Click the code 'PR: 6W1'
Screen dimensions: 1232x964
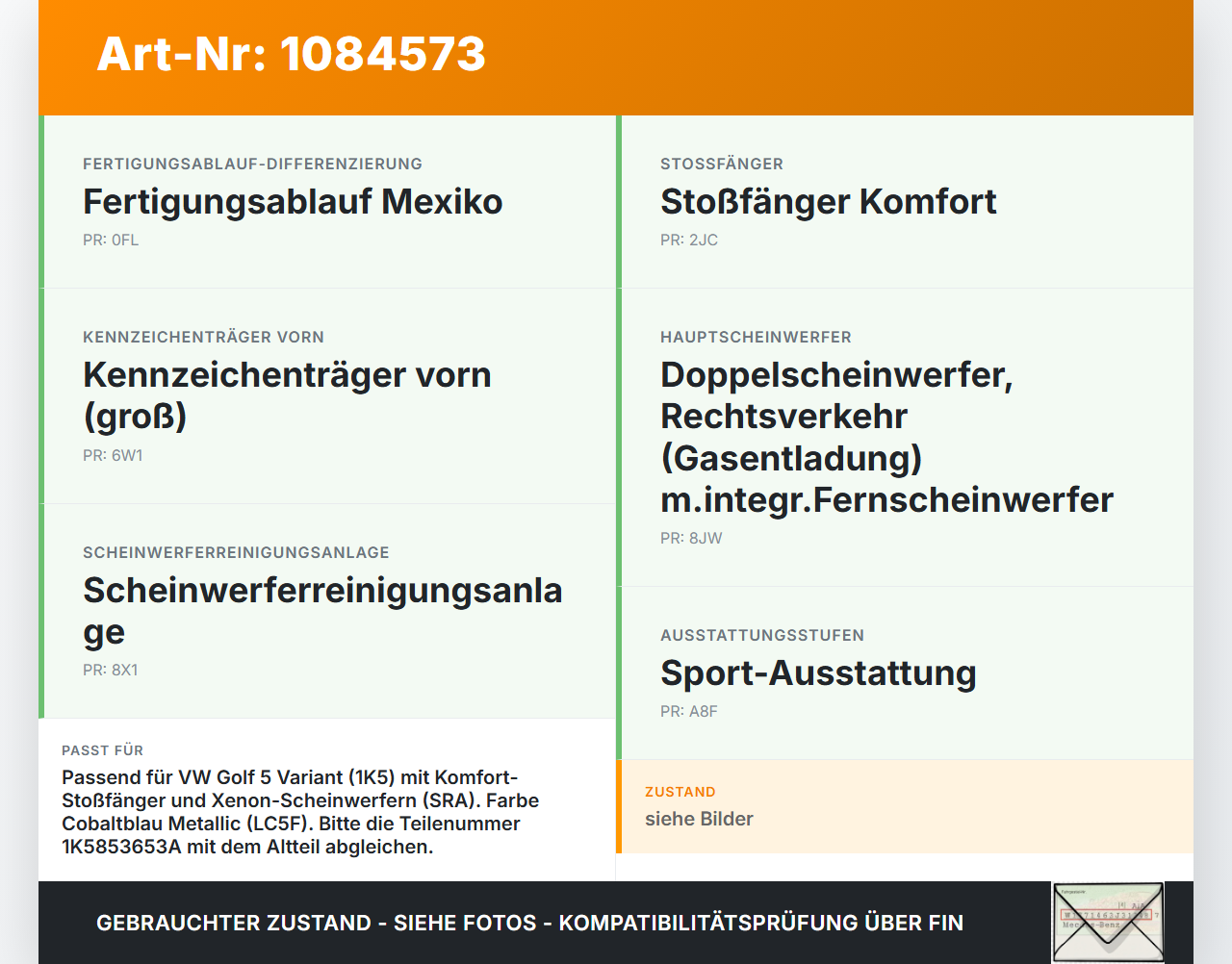[x=113, y=456]
